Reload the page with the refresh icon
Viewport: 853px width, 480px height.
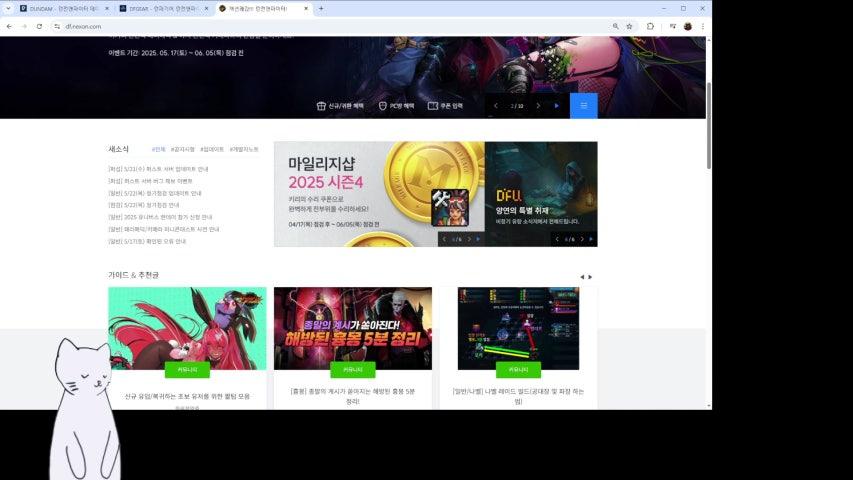pyautogui.click(x=39, y=26)
